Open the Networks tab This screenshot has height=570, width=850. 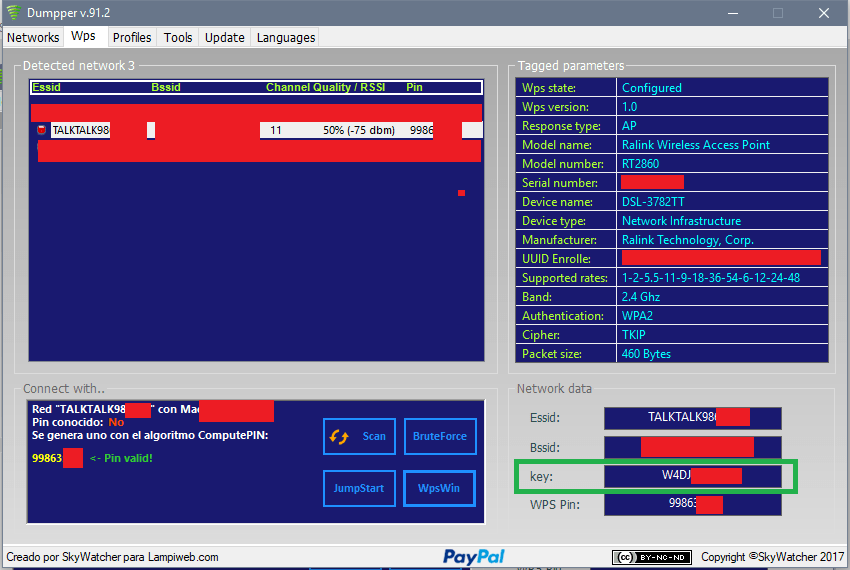(33, 37)
